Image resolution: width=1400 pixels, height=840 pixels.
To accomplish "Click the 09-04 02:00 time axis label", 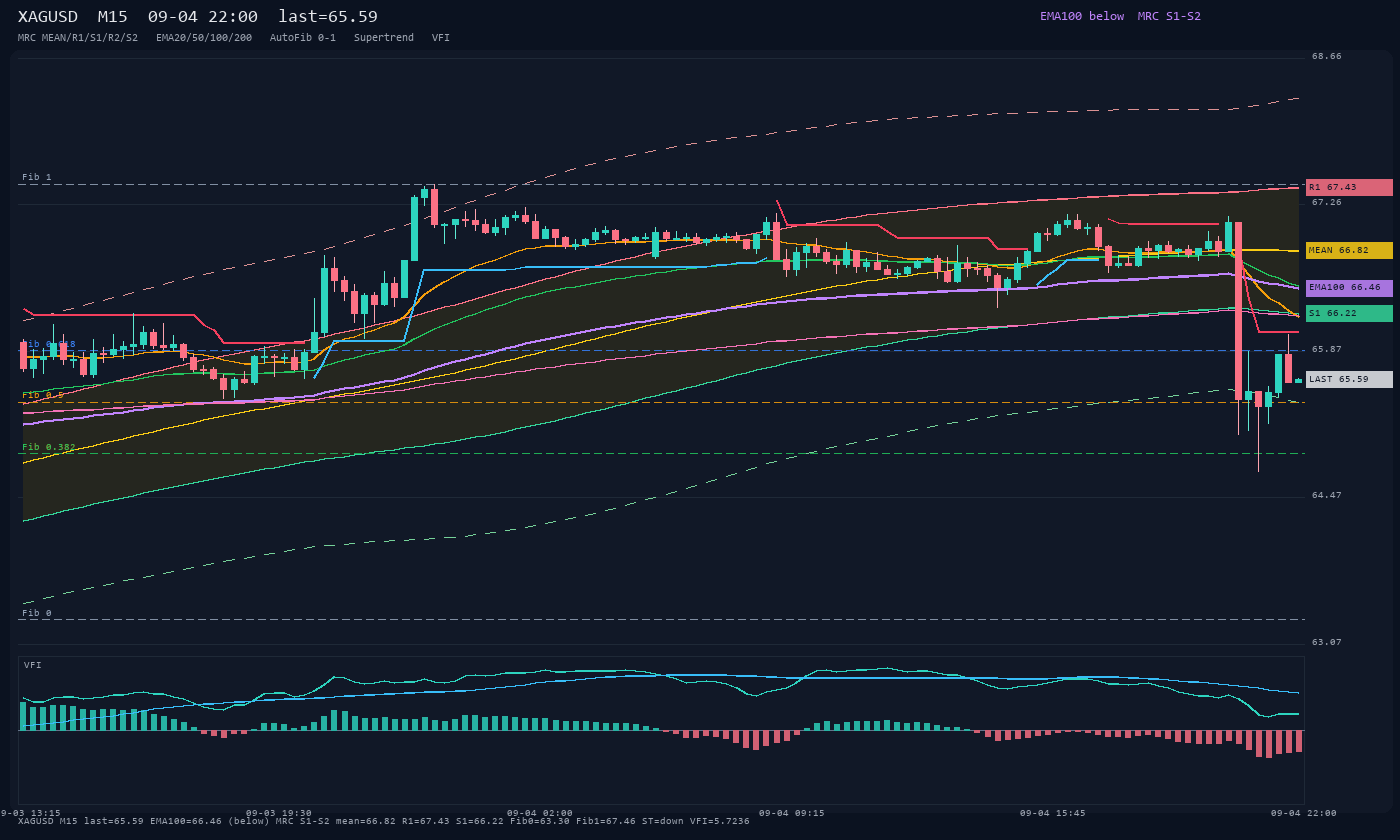I will [540, 813].
